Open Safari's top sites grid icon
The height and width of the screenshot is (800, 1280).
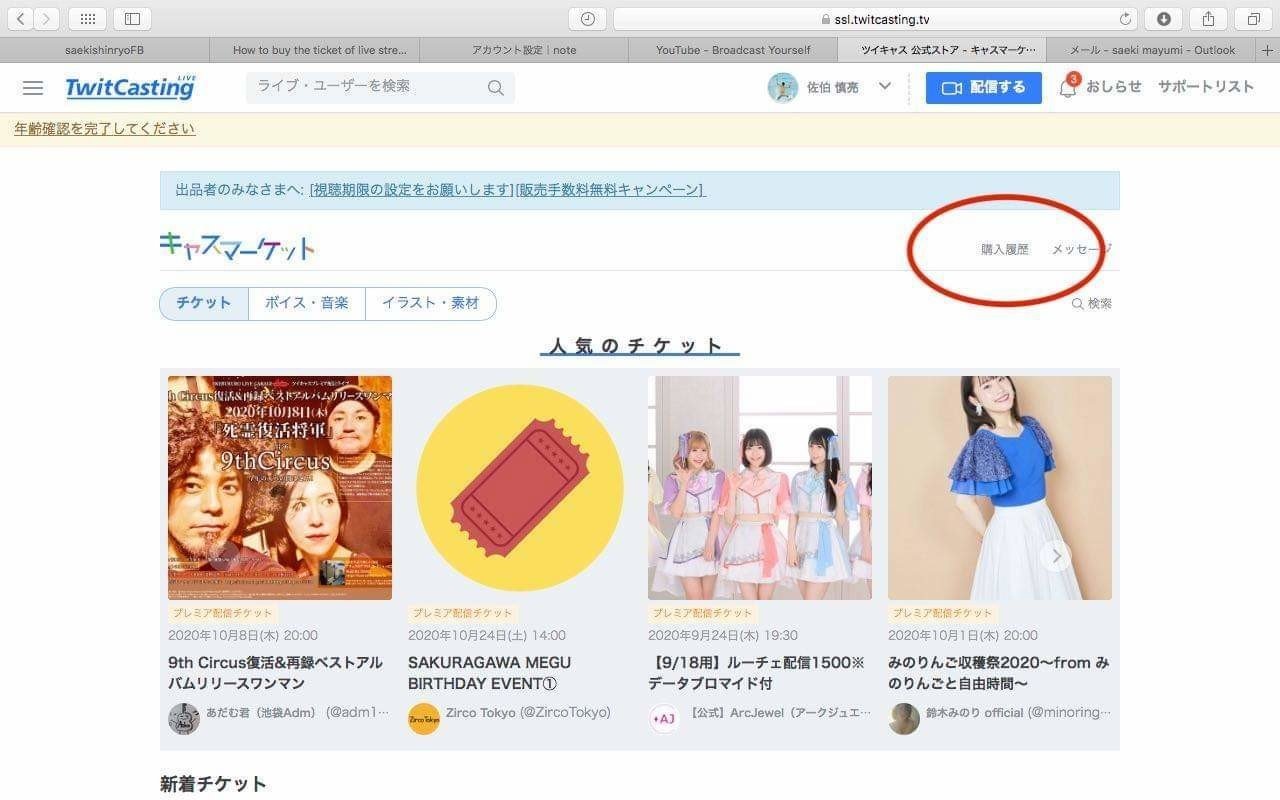point(87,19)
